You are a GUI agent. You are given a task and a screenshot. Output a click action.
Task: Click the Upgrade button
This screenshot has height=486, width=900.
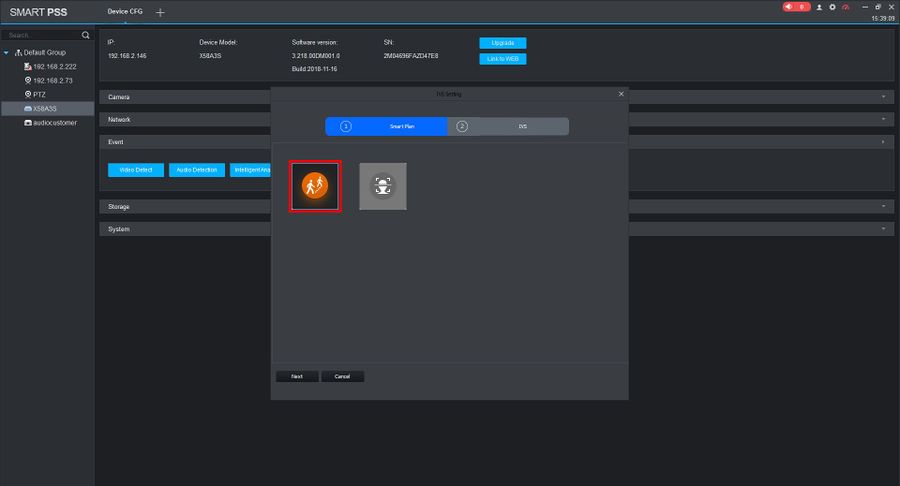click(503, 43)
